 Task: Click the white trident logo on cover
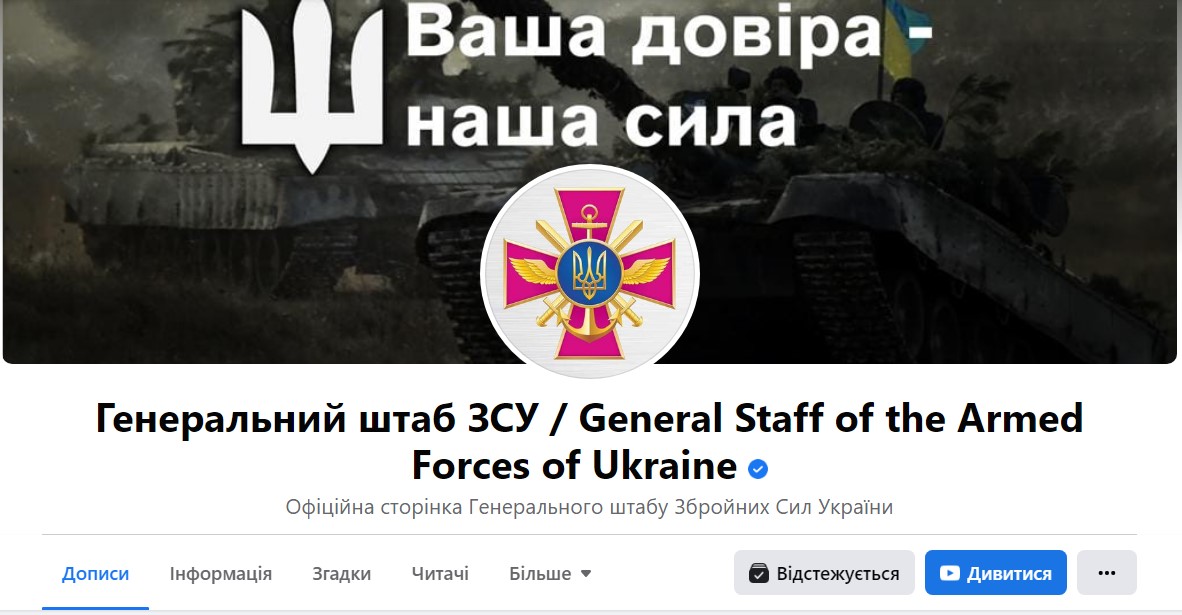coord(312,84)
